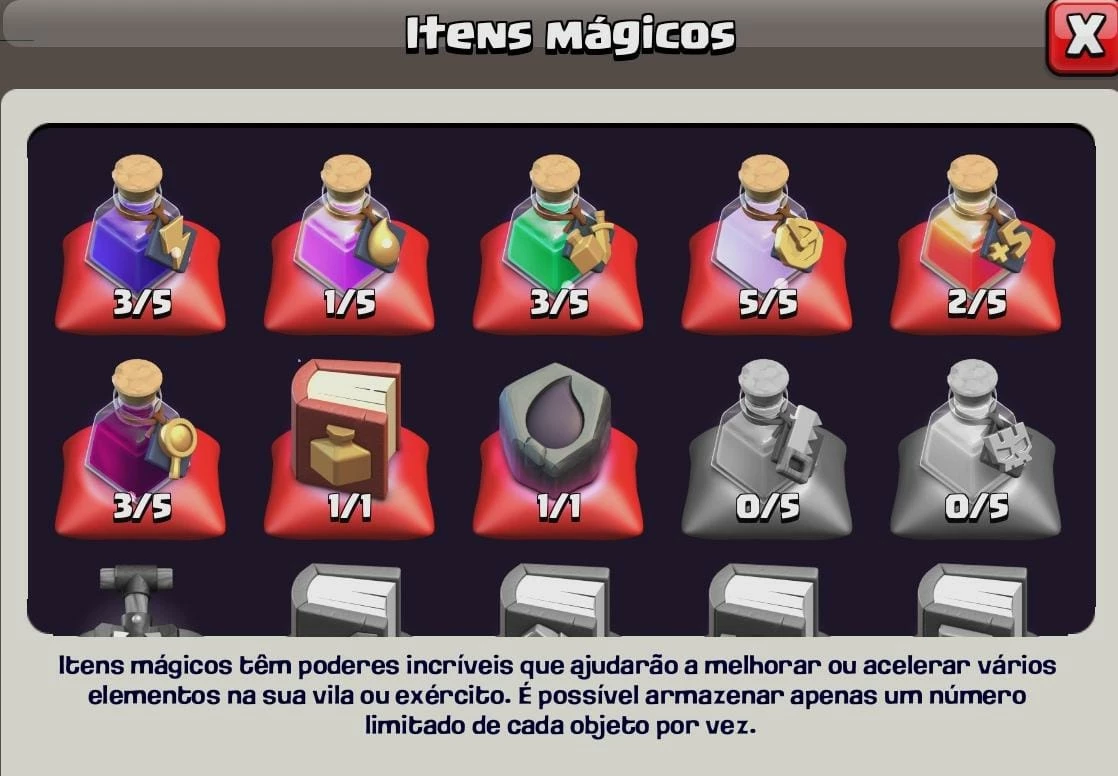Choose the lilac Clock Tower Potion
Image resolution: width=1118 pixels, height=776 pixels.
coord(766,242)
